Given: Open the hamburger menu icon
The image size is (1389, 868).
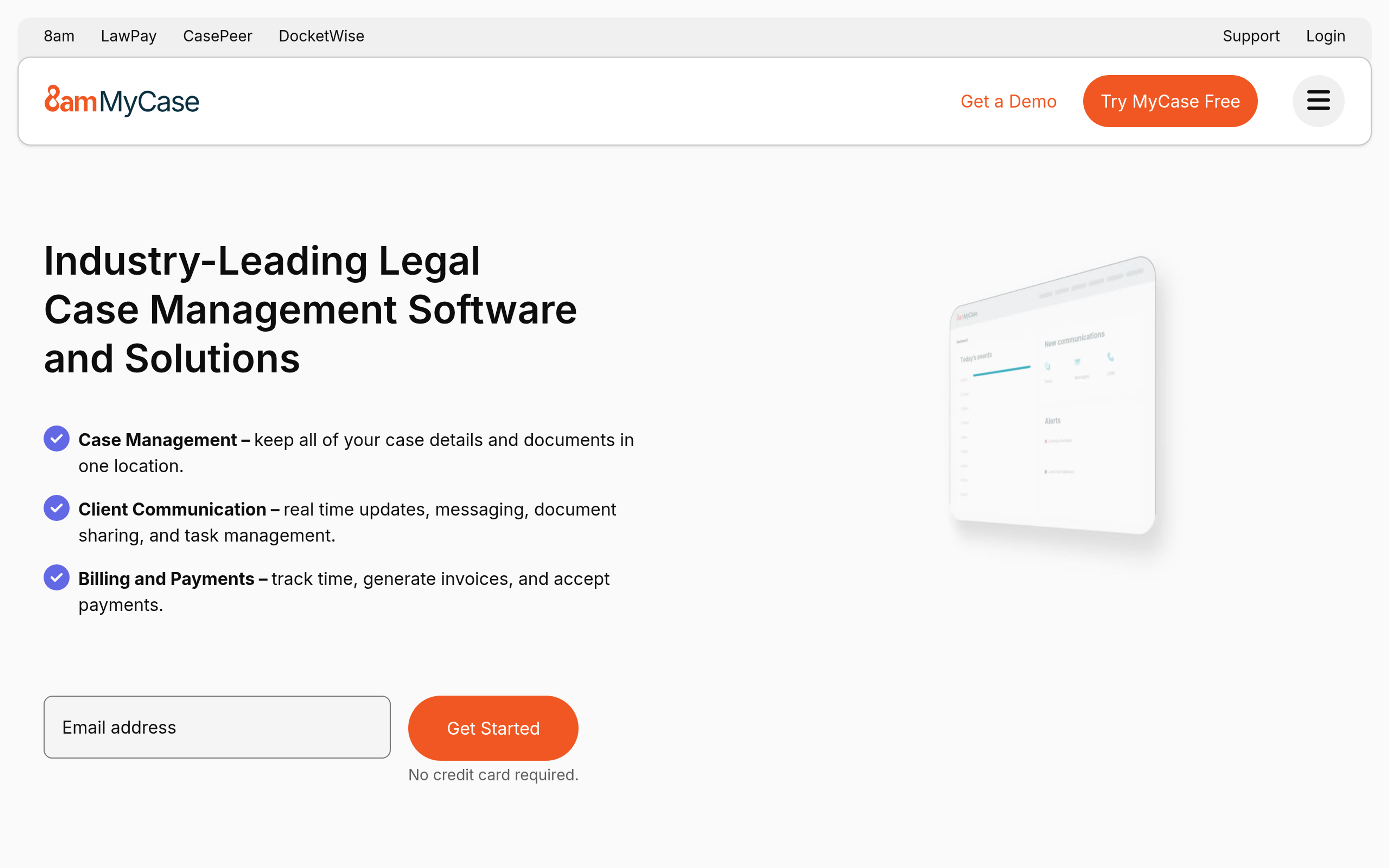Looking at the screenshot, I should click(1318, 101).
